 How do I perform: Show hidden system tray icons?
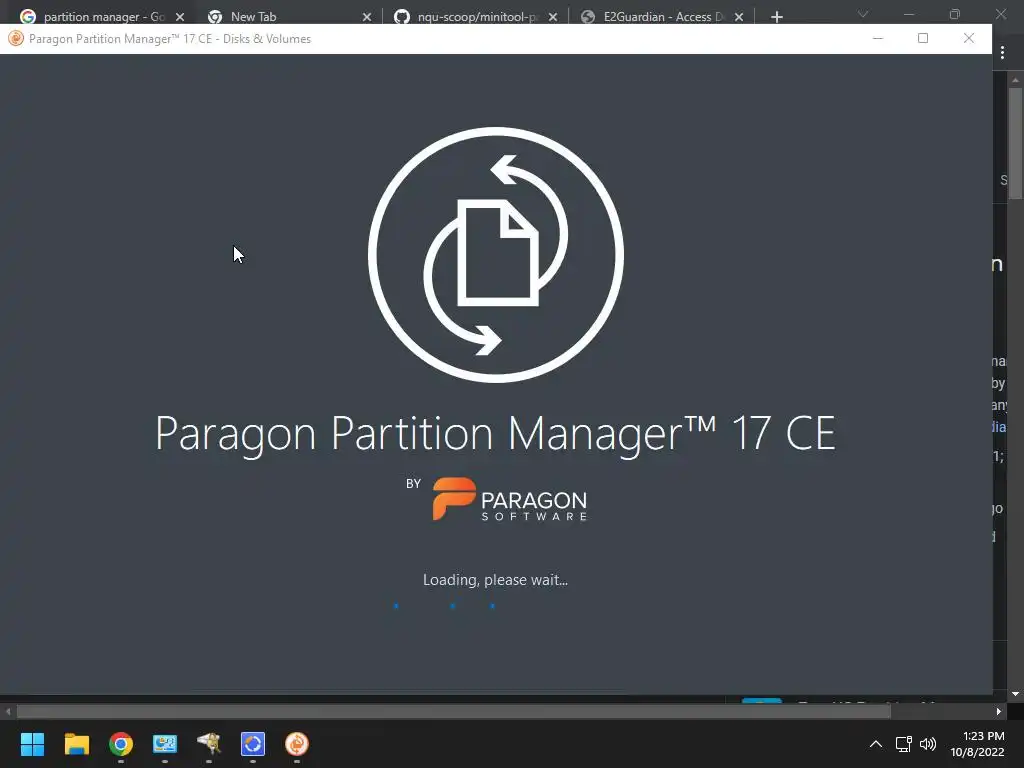pyautogui.click(x=876, y=744)
